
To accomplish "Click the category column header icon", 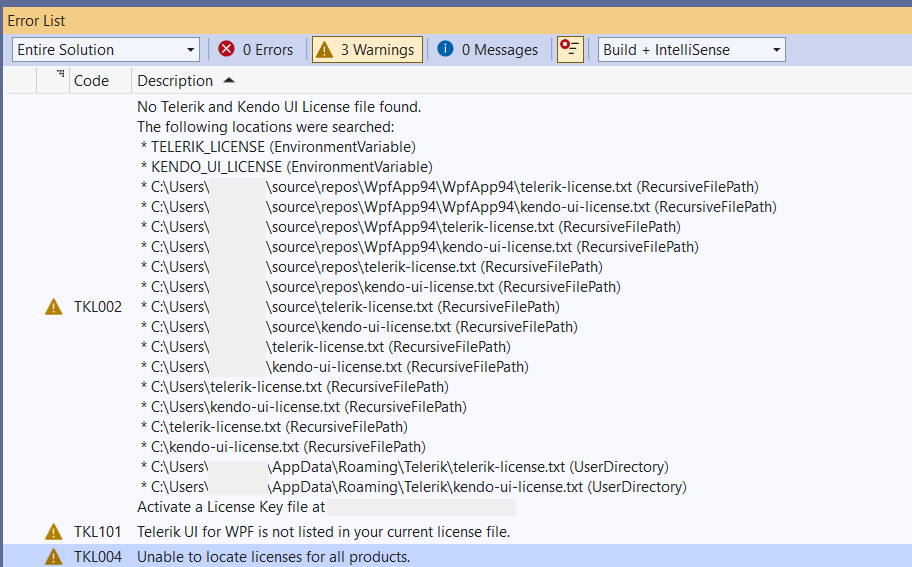I will (x=60, y=74).
